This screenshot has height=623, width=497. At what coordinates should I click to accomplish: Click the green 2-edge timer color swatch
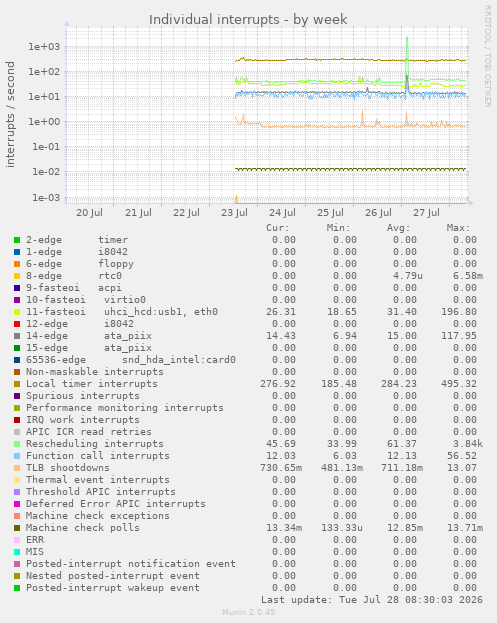17,240
